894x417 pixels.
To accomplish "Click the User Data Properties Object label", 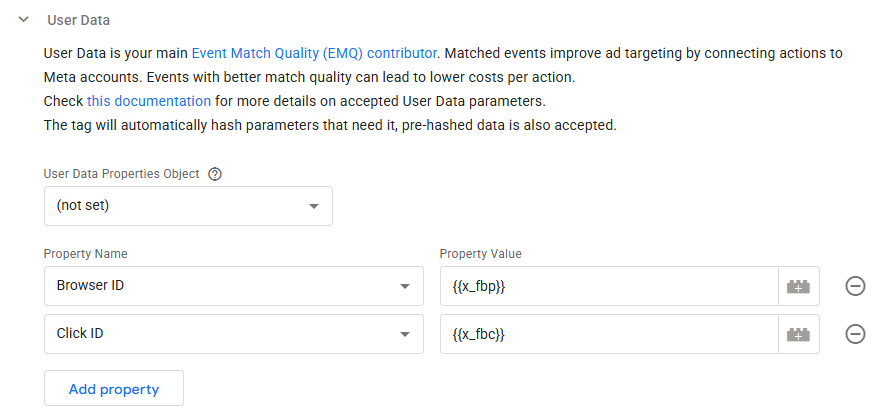I will click(122, 173).
